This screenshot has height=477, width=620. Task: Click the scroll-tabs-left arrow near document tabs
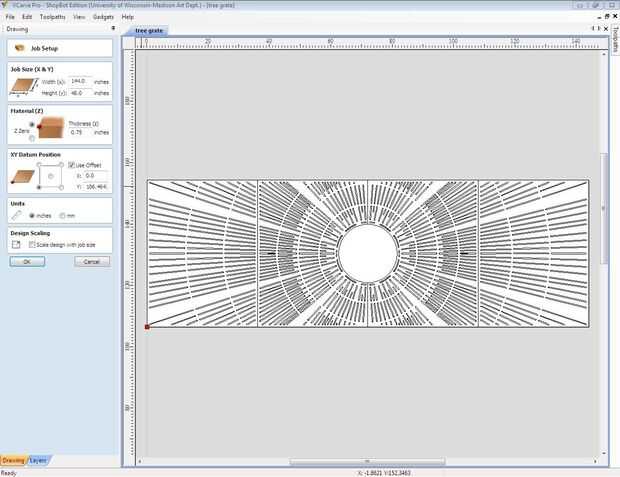click(x=592, y=28)
